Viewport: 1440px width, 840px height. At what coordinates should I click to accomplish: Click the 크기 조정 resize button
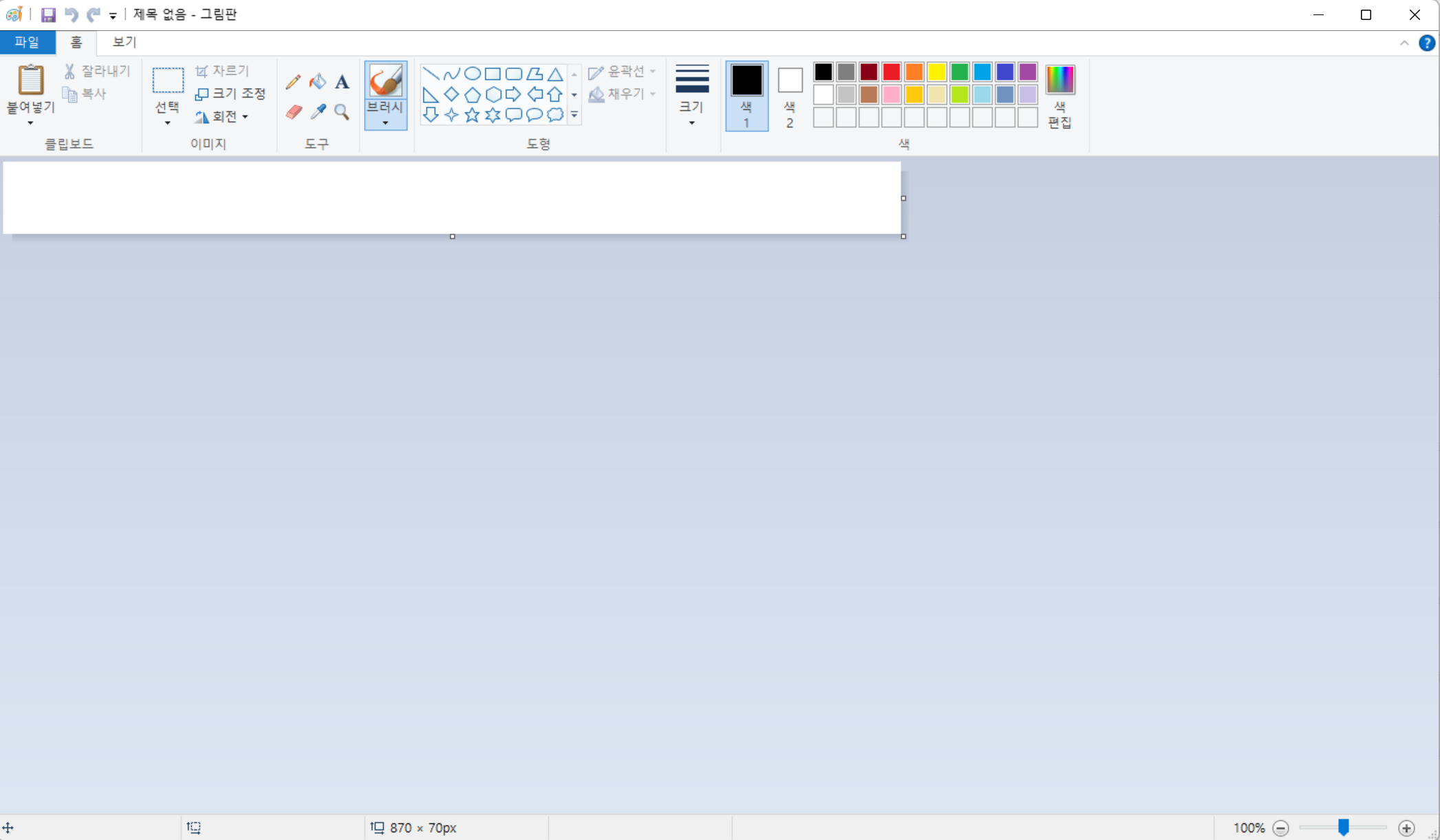pos(230,94)
